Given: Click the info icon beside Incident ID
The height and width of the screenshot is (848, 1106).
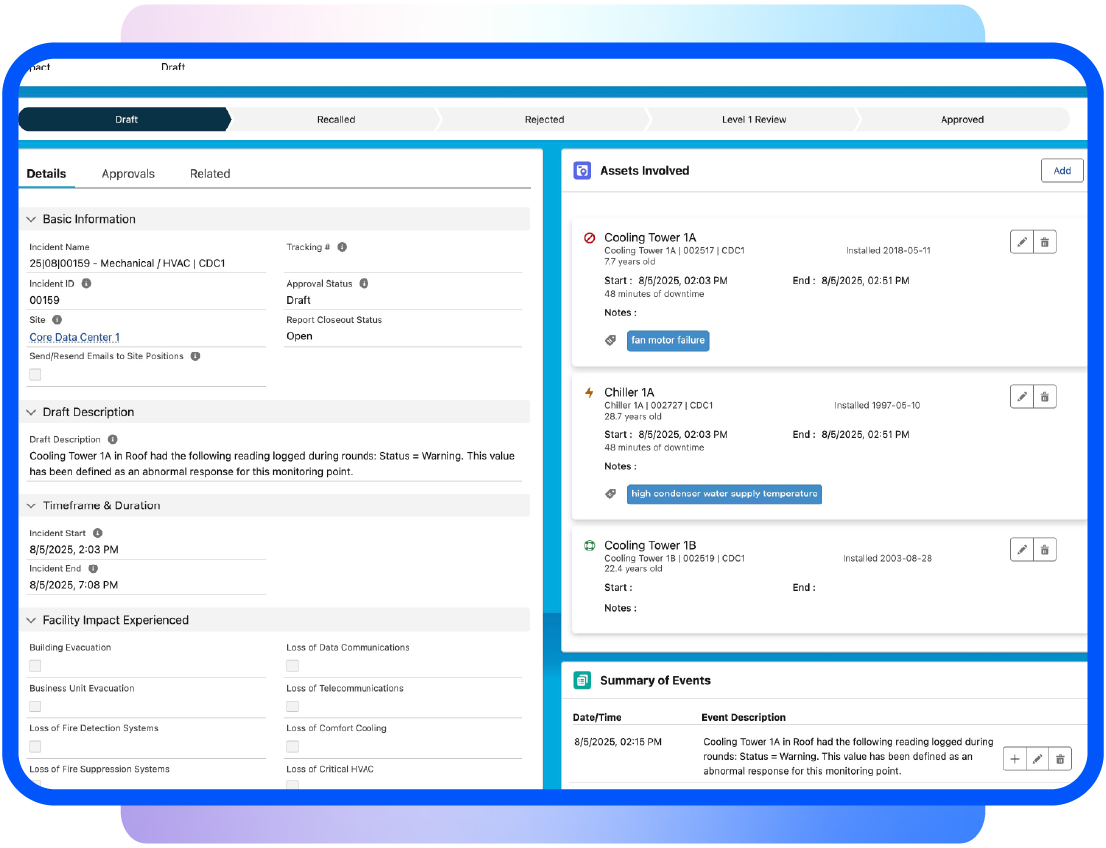Looking at the screenshot, I should click(x=86, y=284).
